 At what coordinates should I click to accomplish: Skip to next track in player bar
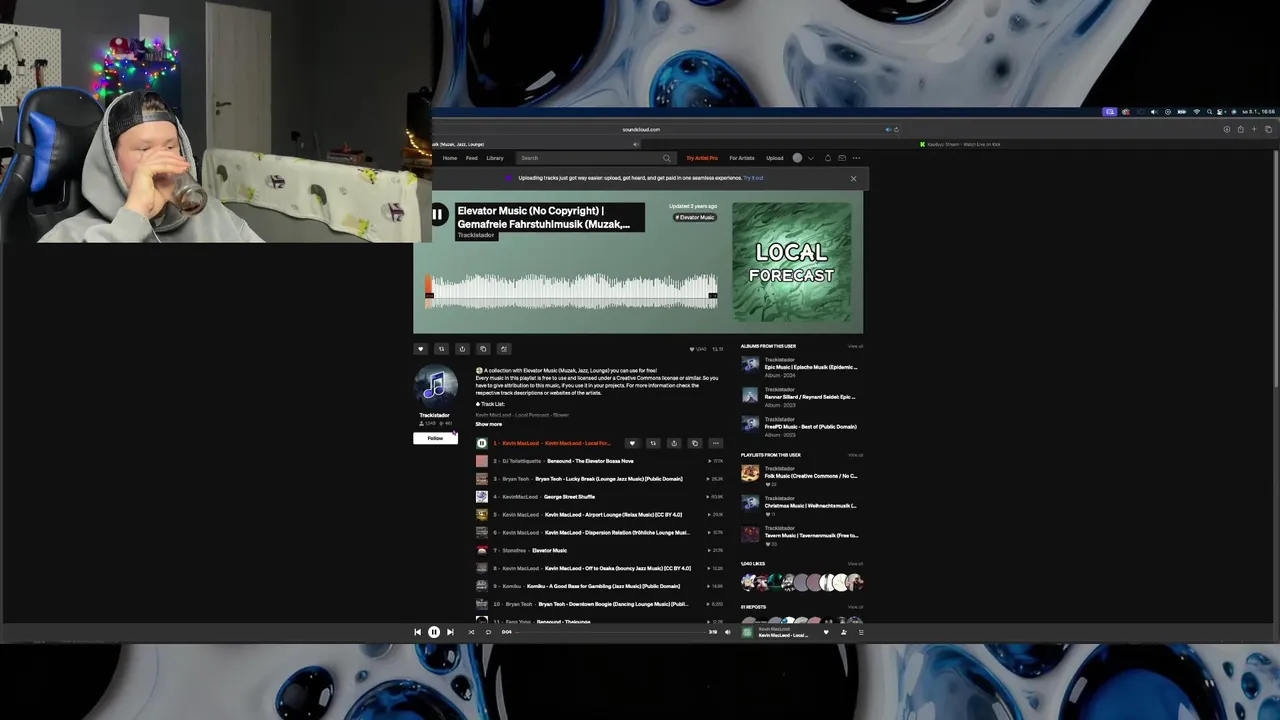tap(450, 632)
